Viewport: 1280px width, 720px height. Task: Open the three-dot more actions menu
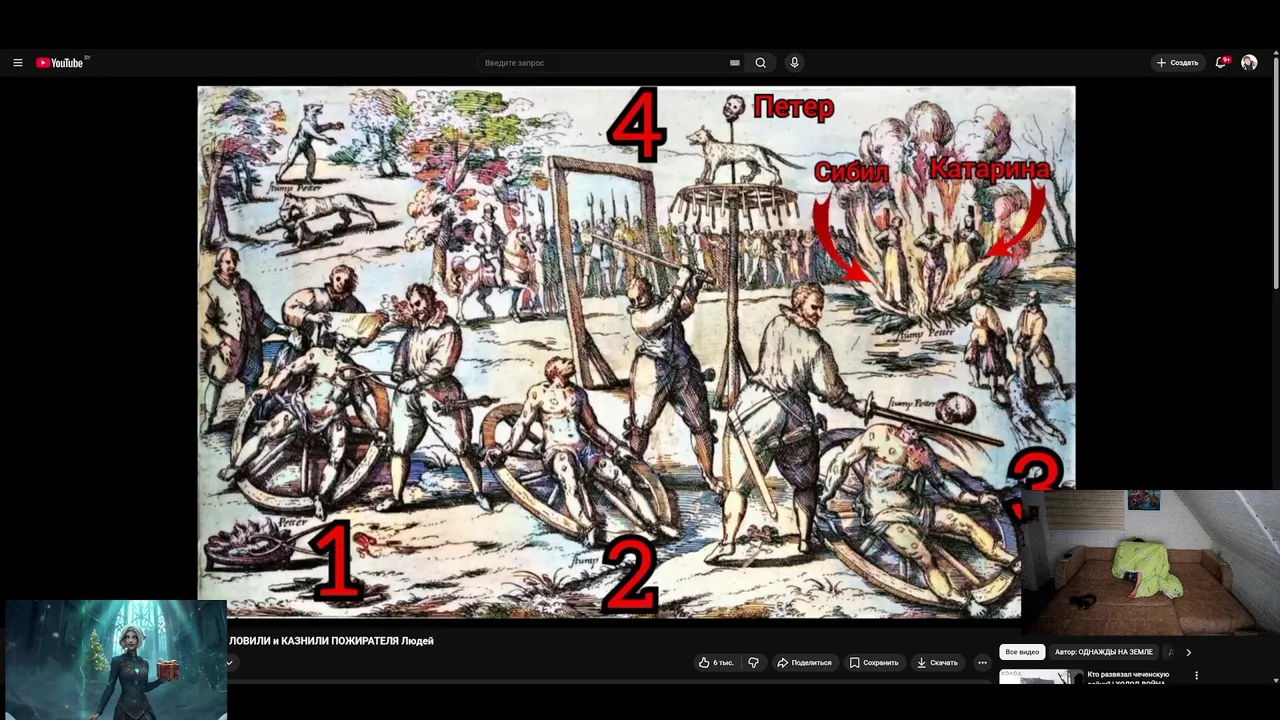coord(982,662)
